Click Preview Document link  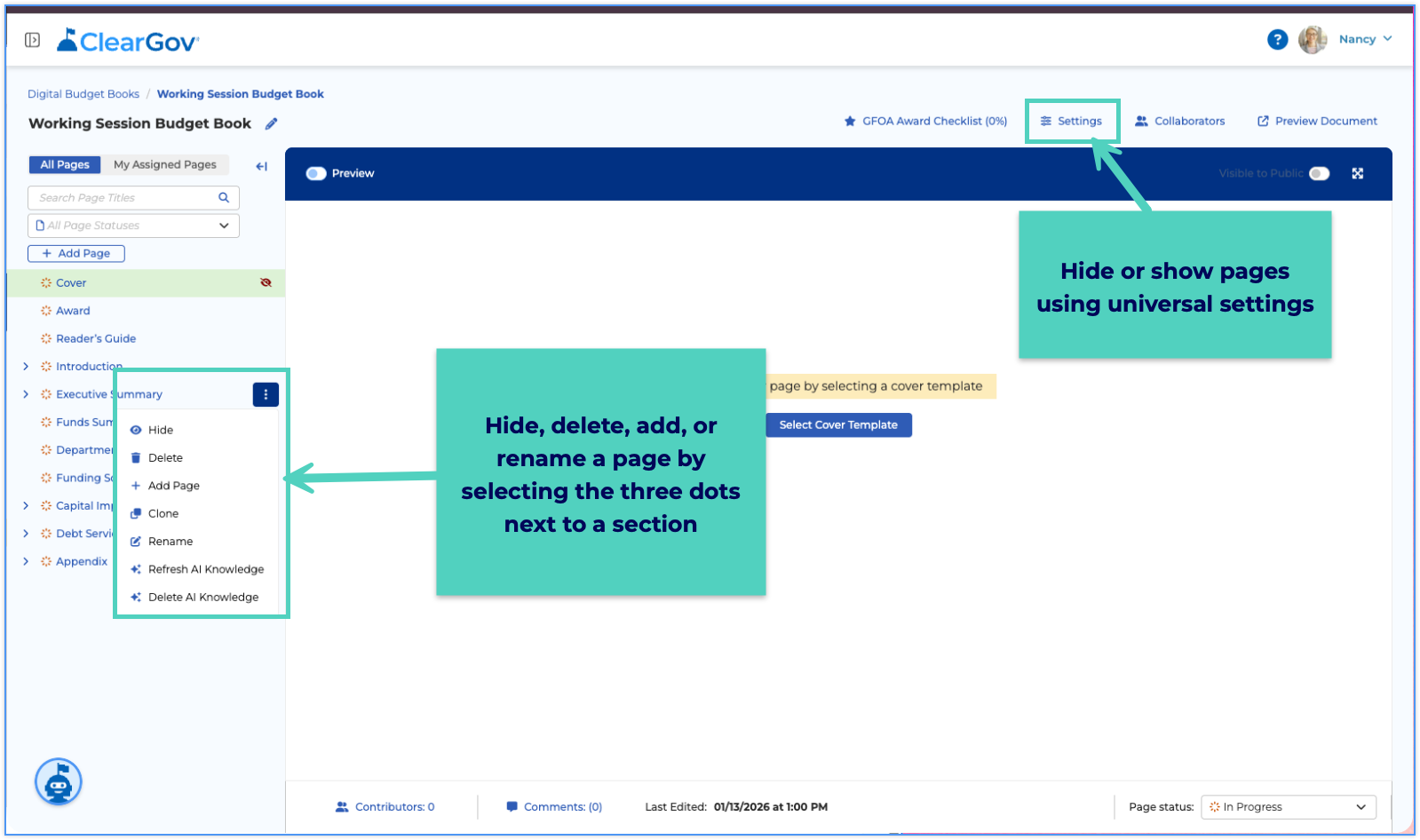[1317, 121]
